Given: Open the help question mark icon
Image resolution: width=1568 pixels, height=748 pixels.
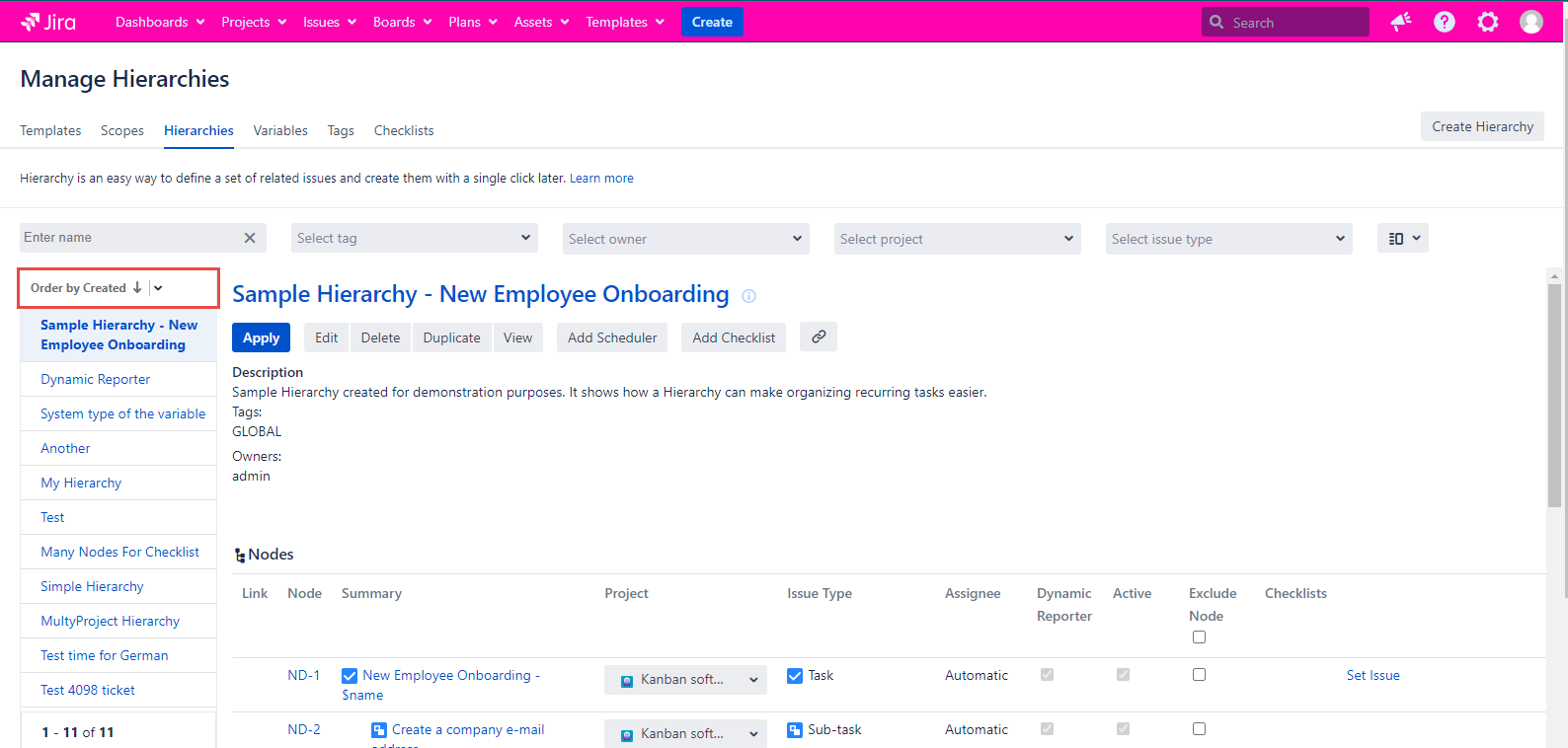Looking at the screenshot, I should pos(1444,22).
